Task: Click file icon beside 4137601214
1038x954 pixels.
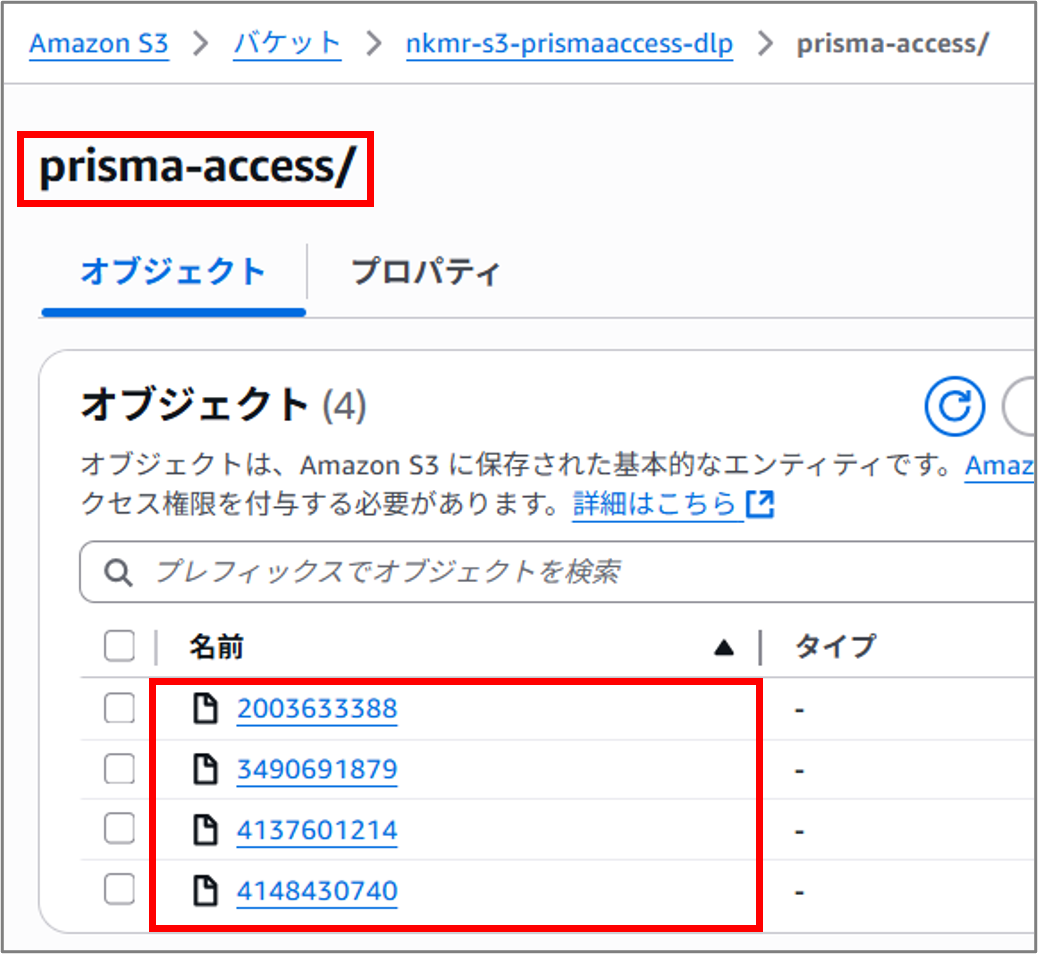Action: pos(205,830)
